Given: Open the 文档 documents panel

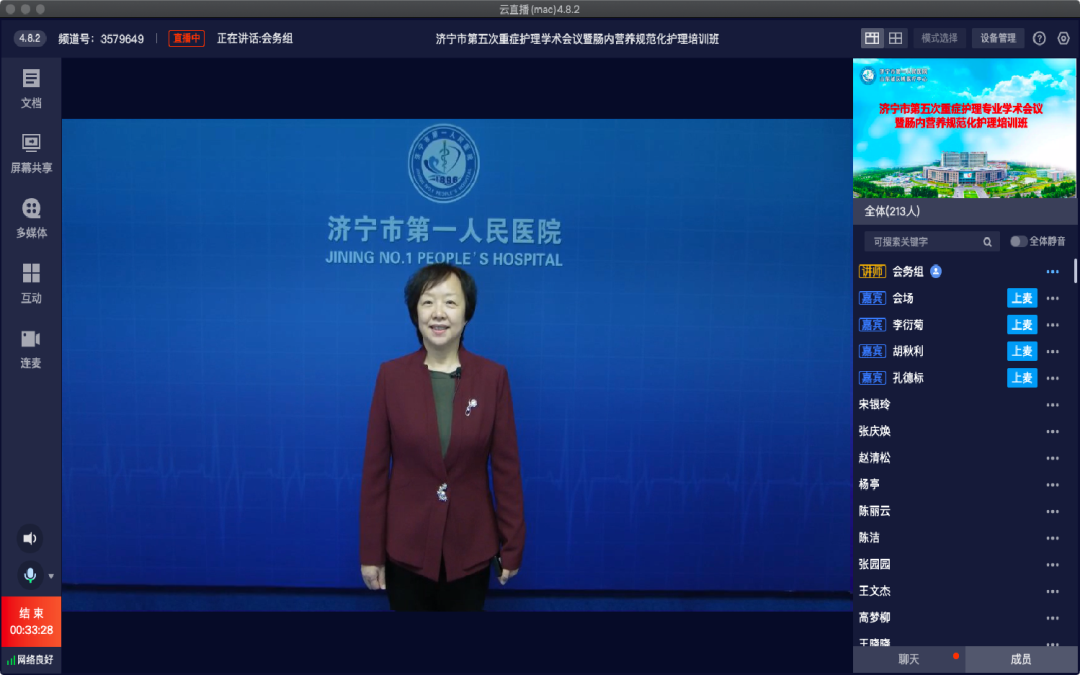Looking at the screenshot, I should tap(31, 88).
